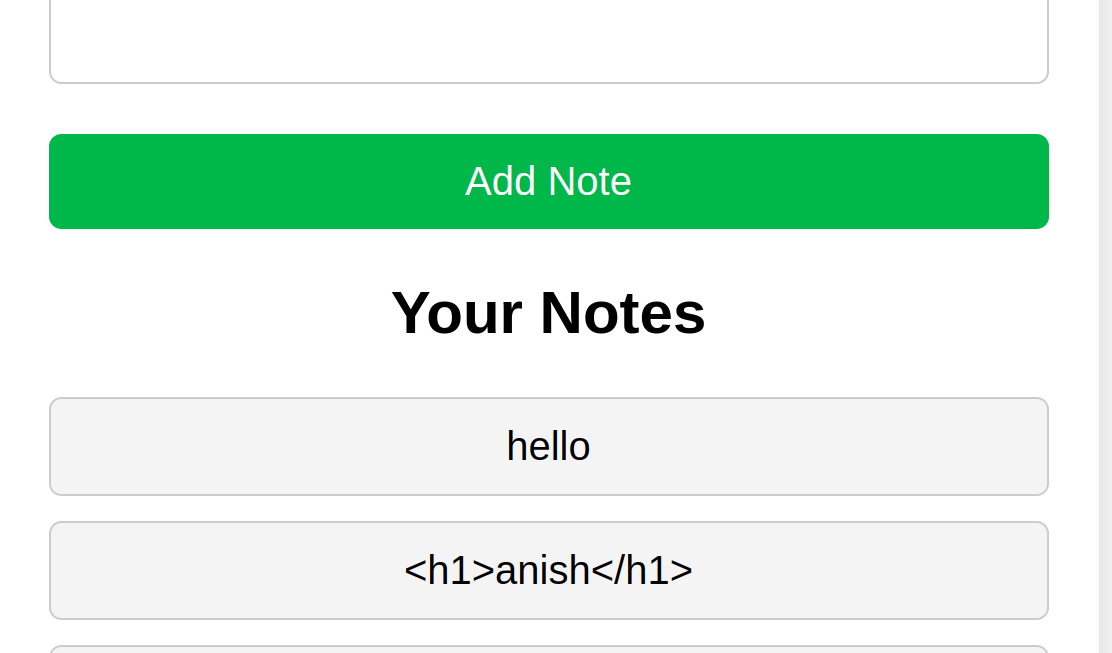Click the left side of the anish note card
Image resolution: width=1112 pixels, height=653 pixels.
(80, 570)
